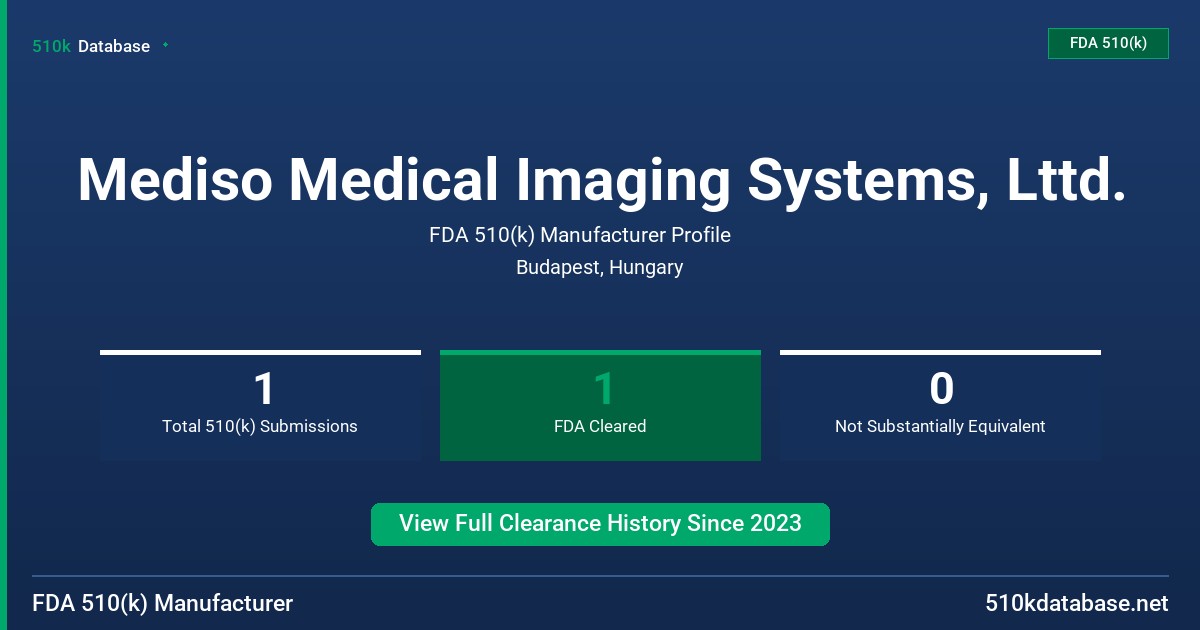Click the Budapest, Hungary location text
Viewport: 1200px width, 630px height.
coord(600,267)
